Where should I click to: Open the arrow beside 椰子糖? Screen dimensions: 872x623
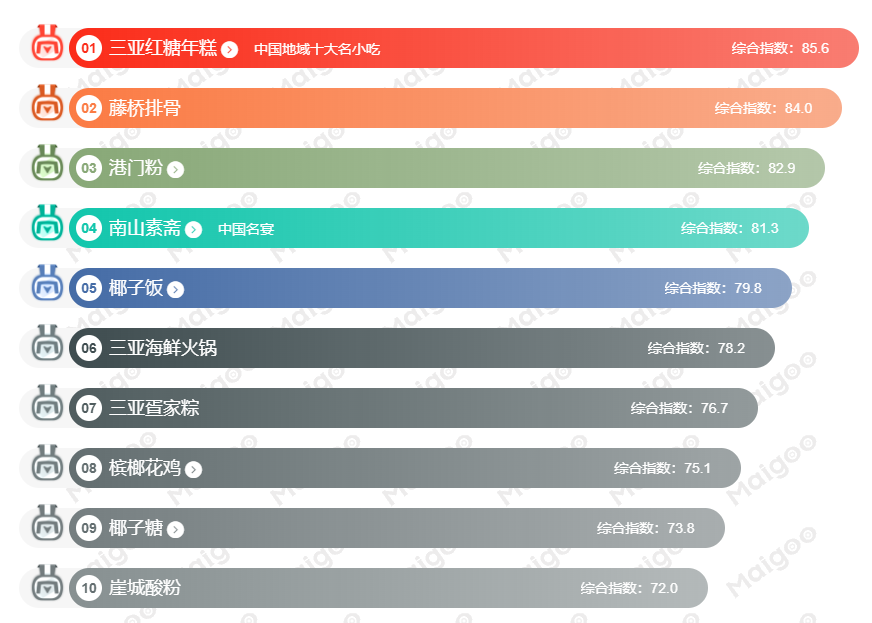[176, 529]
